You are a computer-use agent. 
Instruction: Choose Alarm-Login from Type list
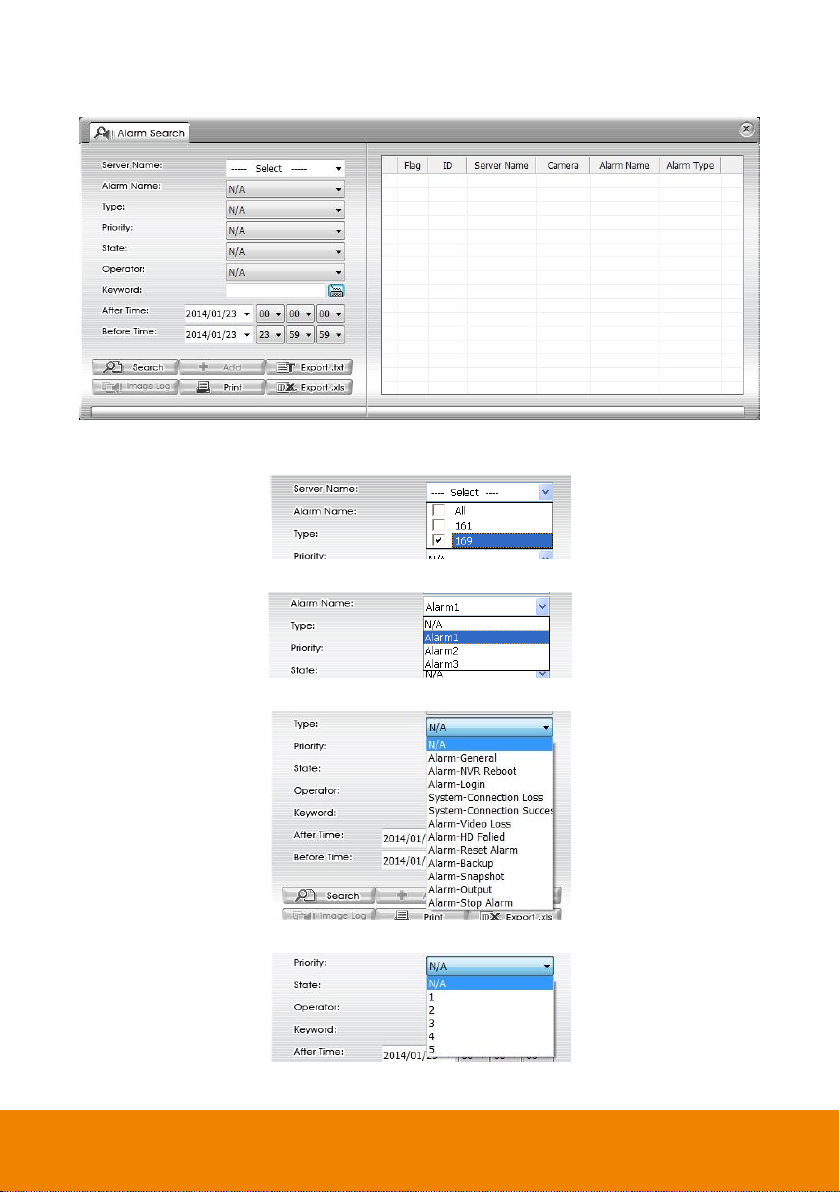[x=490, y=784]
